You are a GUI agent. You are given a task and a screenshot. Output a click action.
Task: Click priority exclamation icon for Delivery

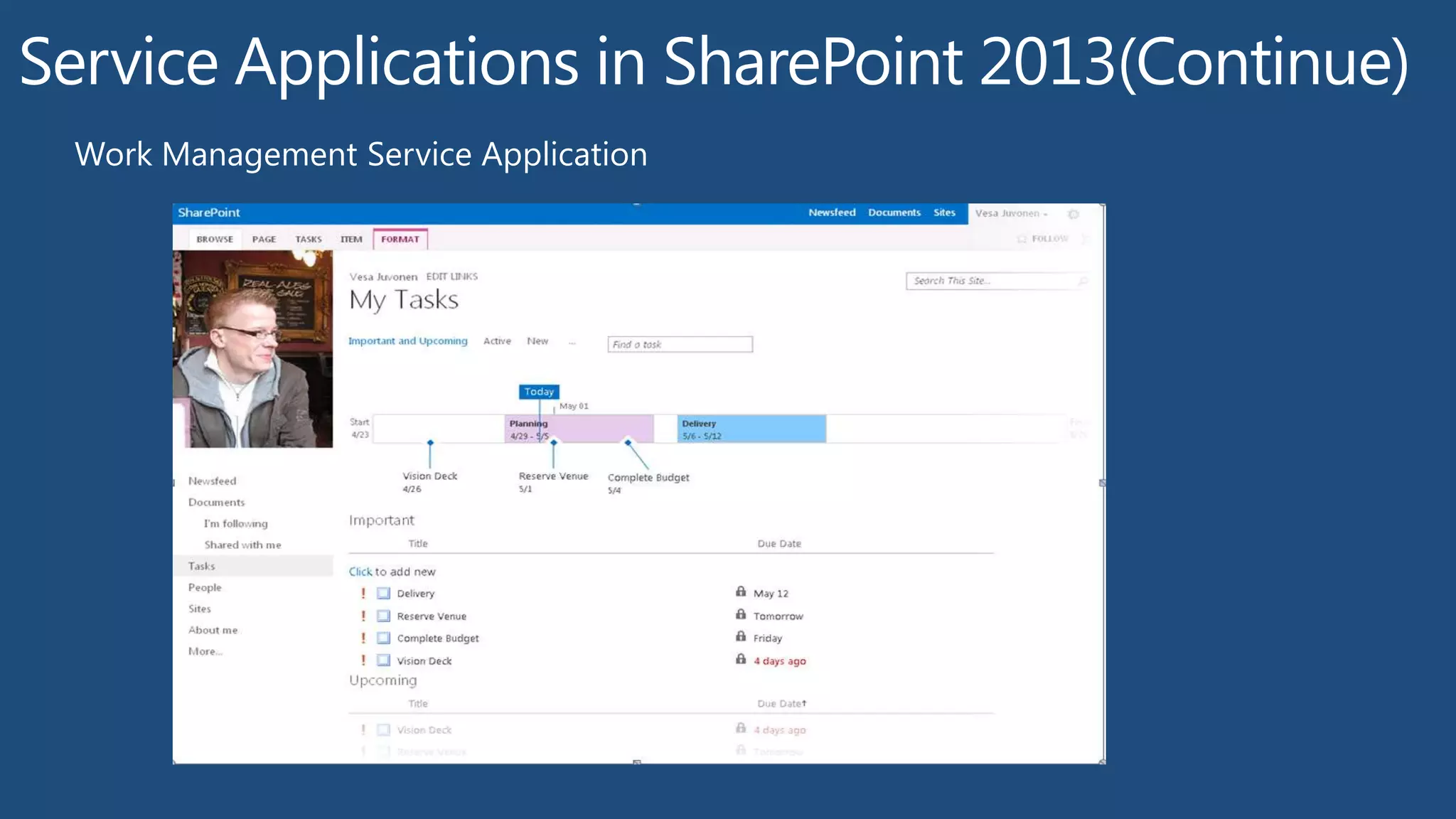point(363,593)
